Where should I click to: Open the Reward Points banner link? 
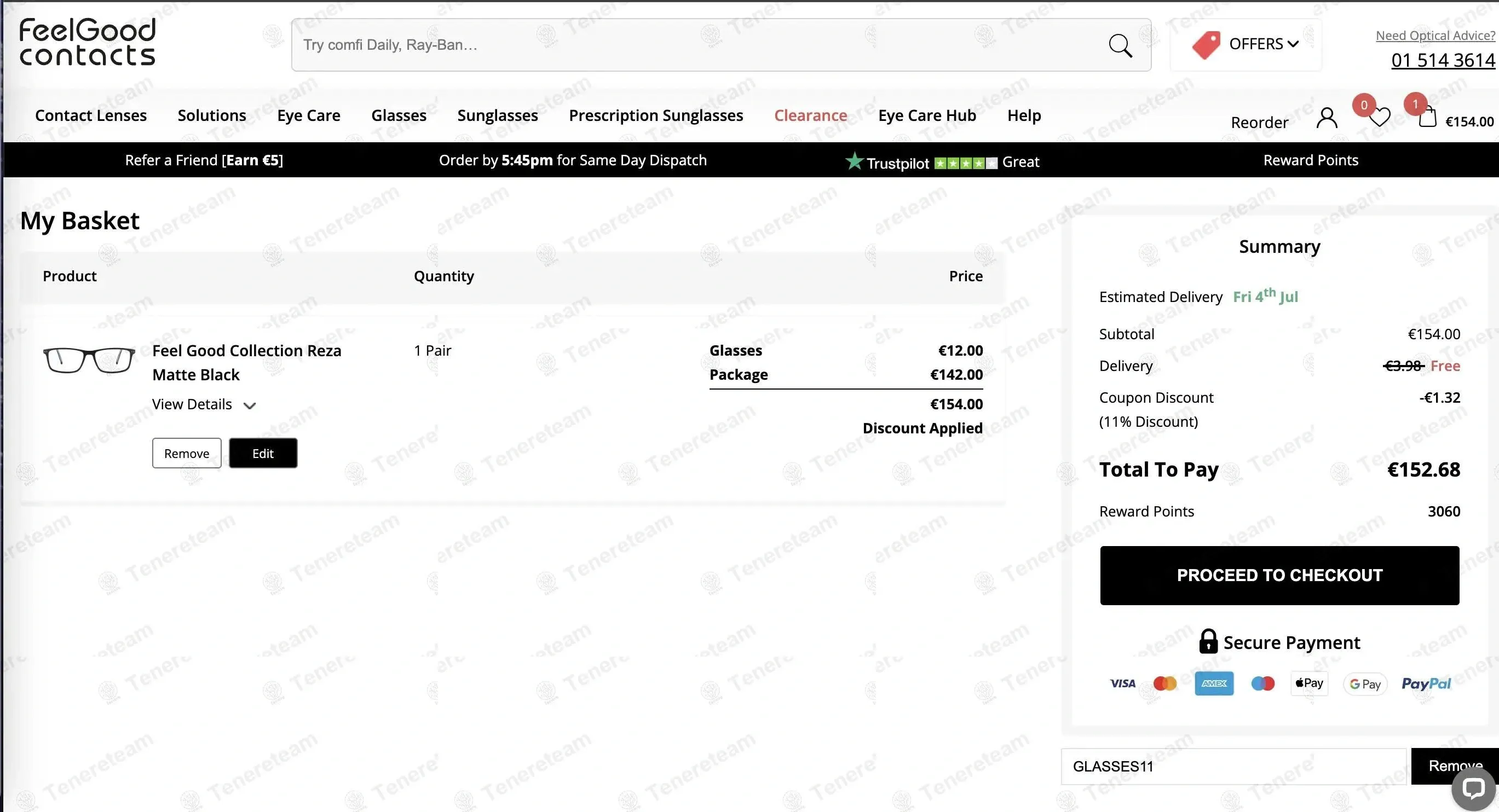(1311, 160)
